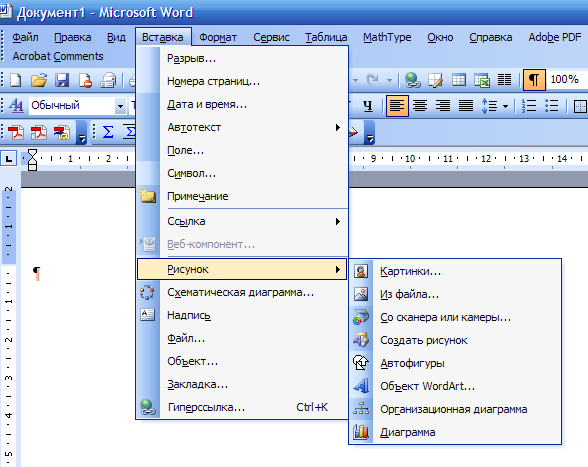The image size is (588, 467).
Task: Expand the Ссылка submenu
Action: [242, 221]
